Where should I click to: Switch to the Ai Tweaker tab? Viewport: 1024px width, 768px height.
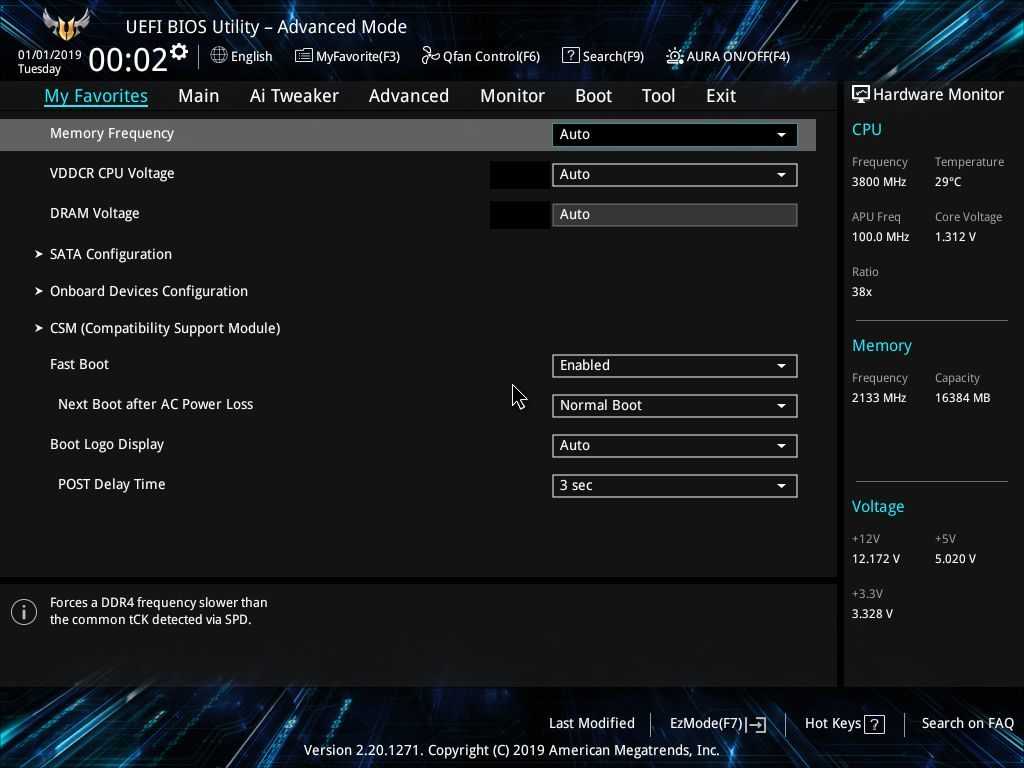tap(294, 96)
